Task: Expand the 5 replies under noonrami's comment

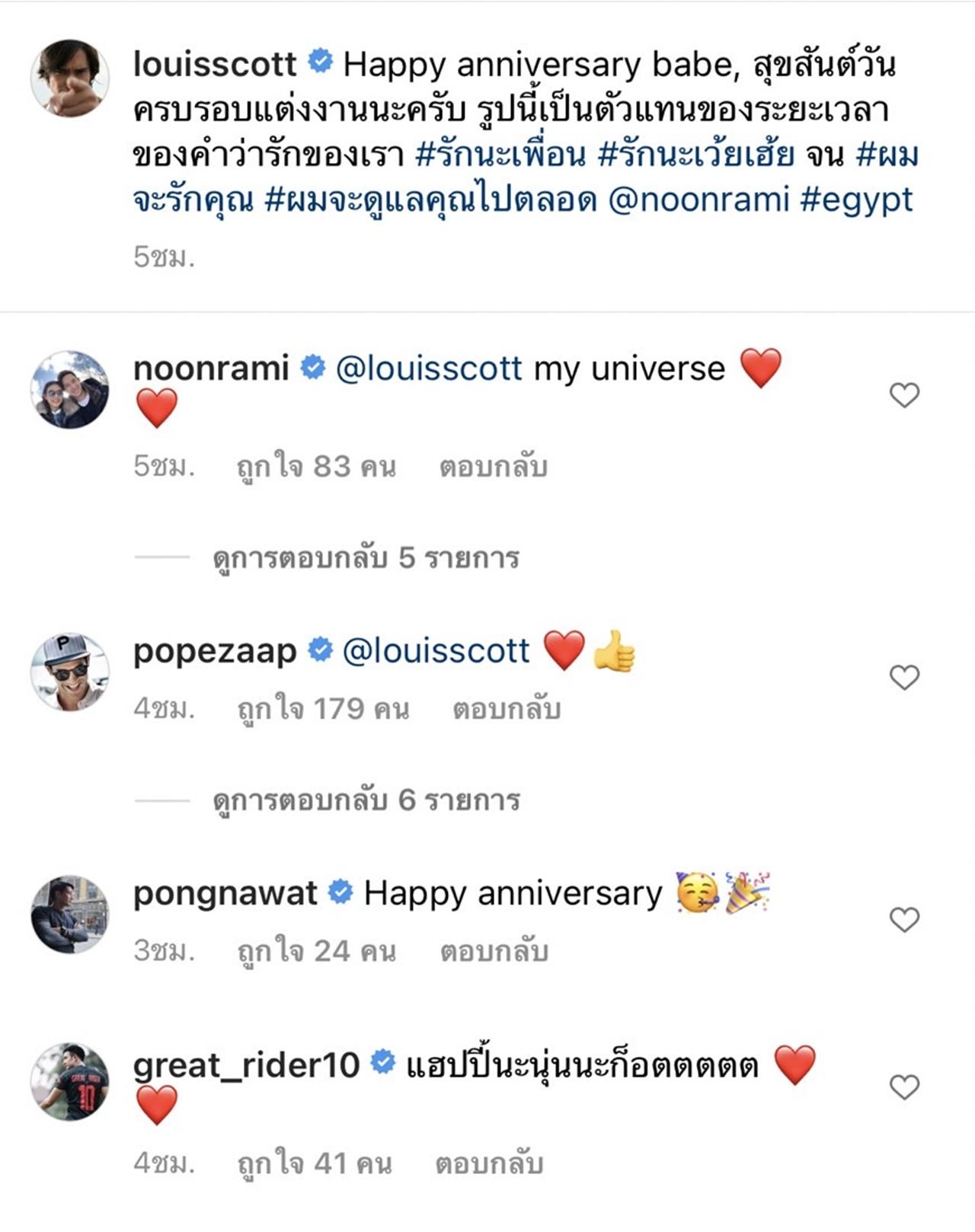Action: click(x=366, y=558)
